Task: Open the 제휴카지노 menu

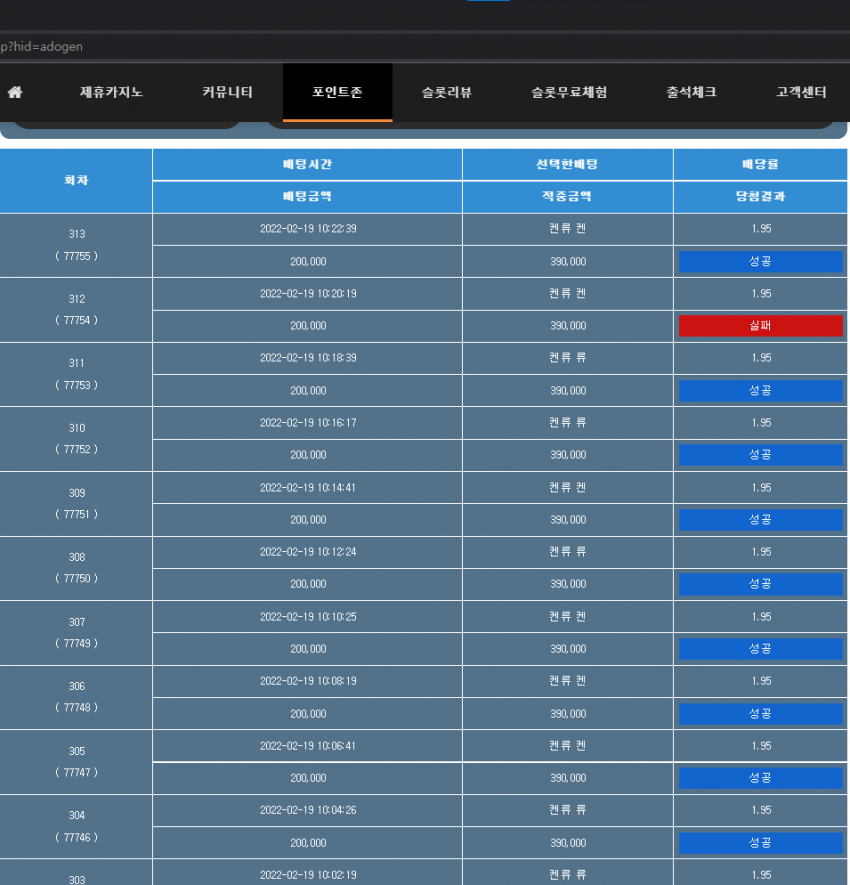Action: pos(111,92)
